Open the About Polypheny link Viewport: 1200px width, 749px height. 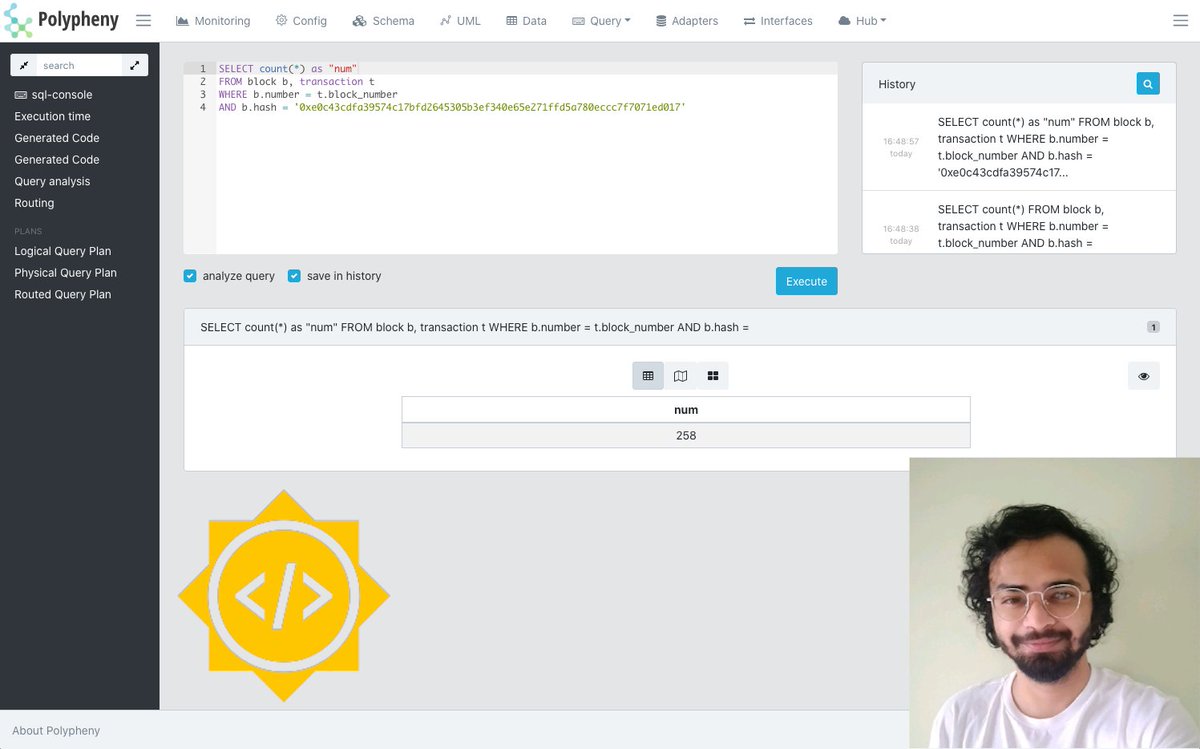(56, 731)
